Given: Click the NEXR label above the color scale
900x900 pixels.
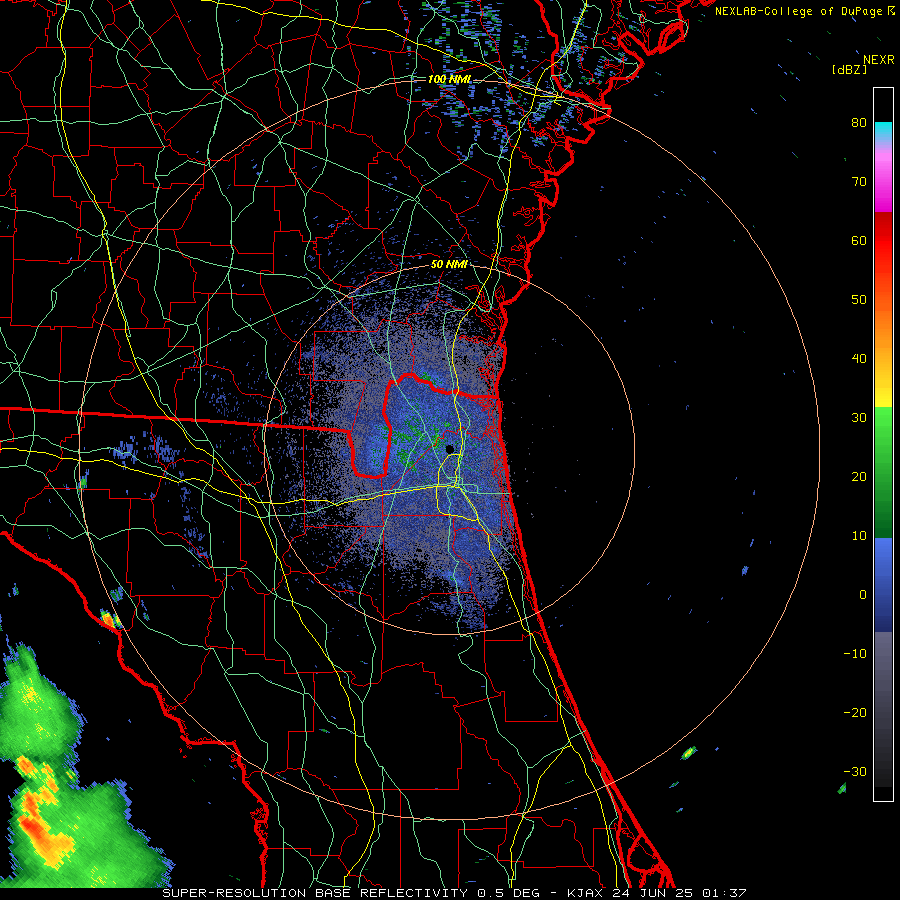Looking at the screenshot, I should (x=879, y=60).
